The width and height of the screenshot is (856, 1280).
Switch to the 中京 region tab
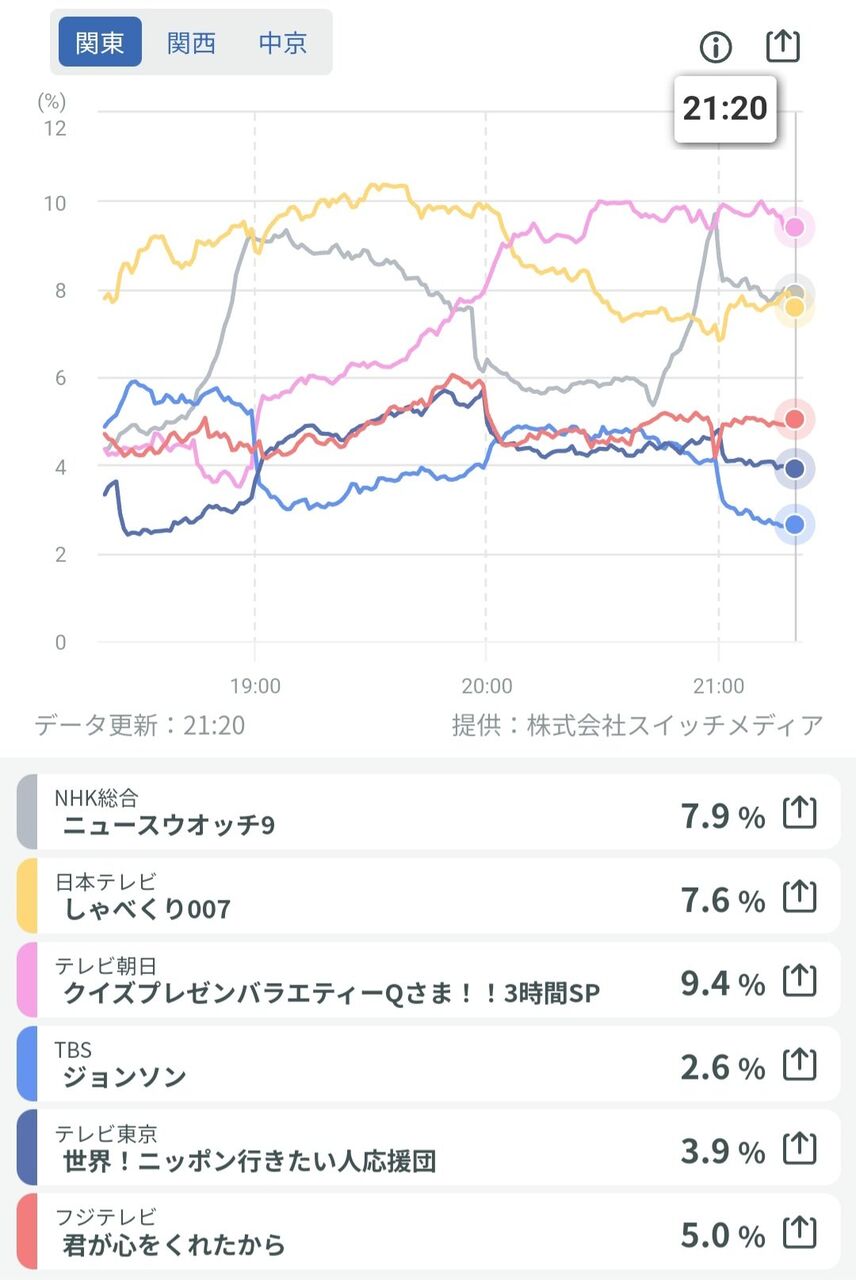click(x=283, y=44)
